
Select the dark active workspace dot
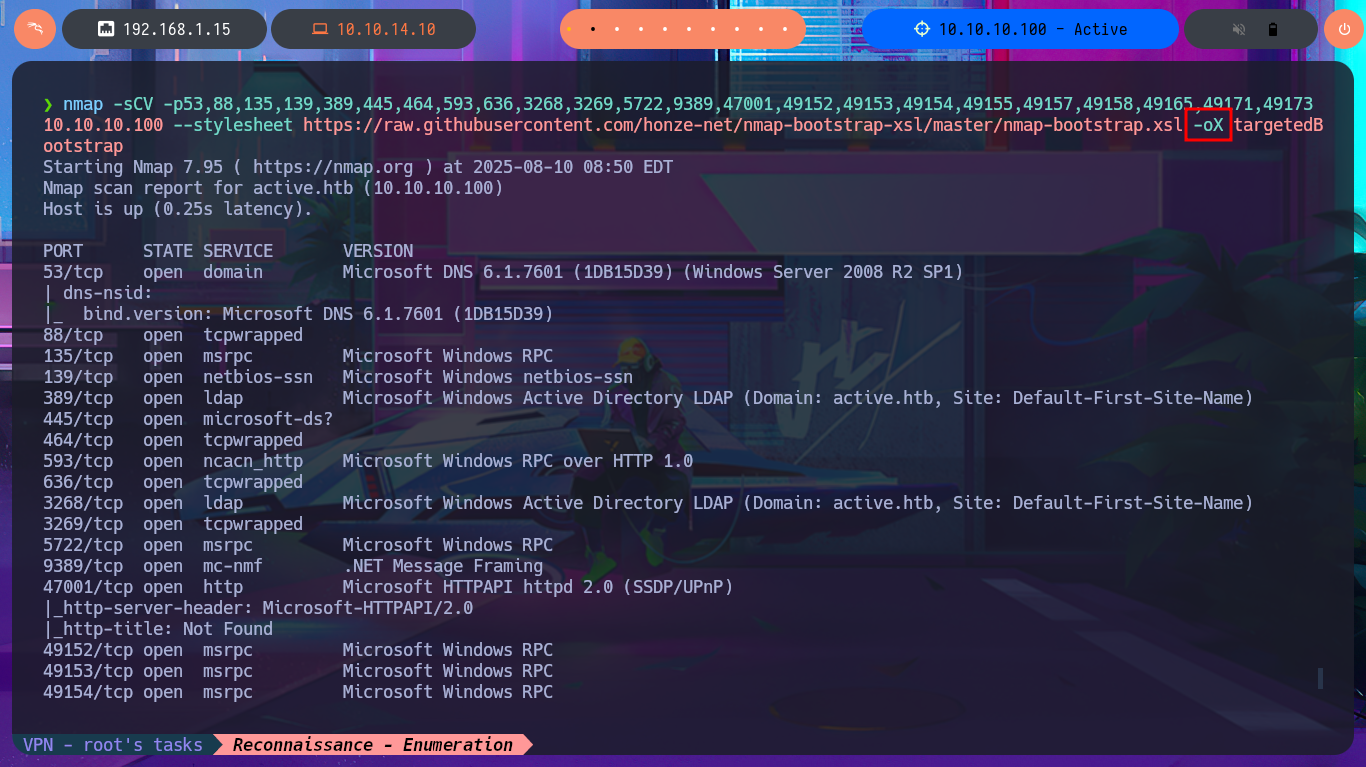point(593,30)
